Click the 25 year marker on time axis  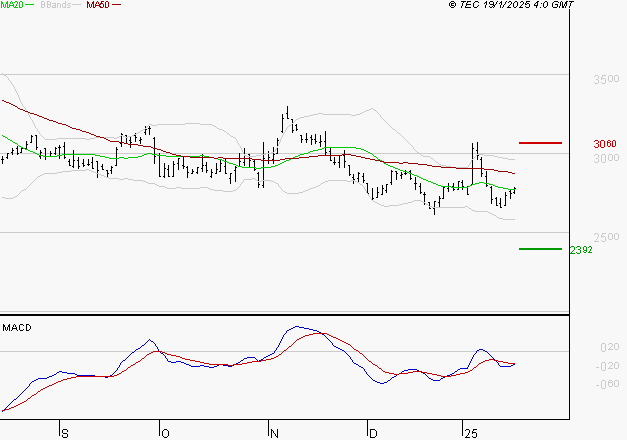click(470, 433)
